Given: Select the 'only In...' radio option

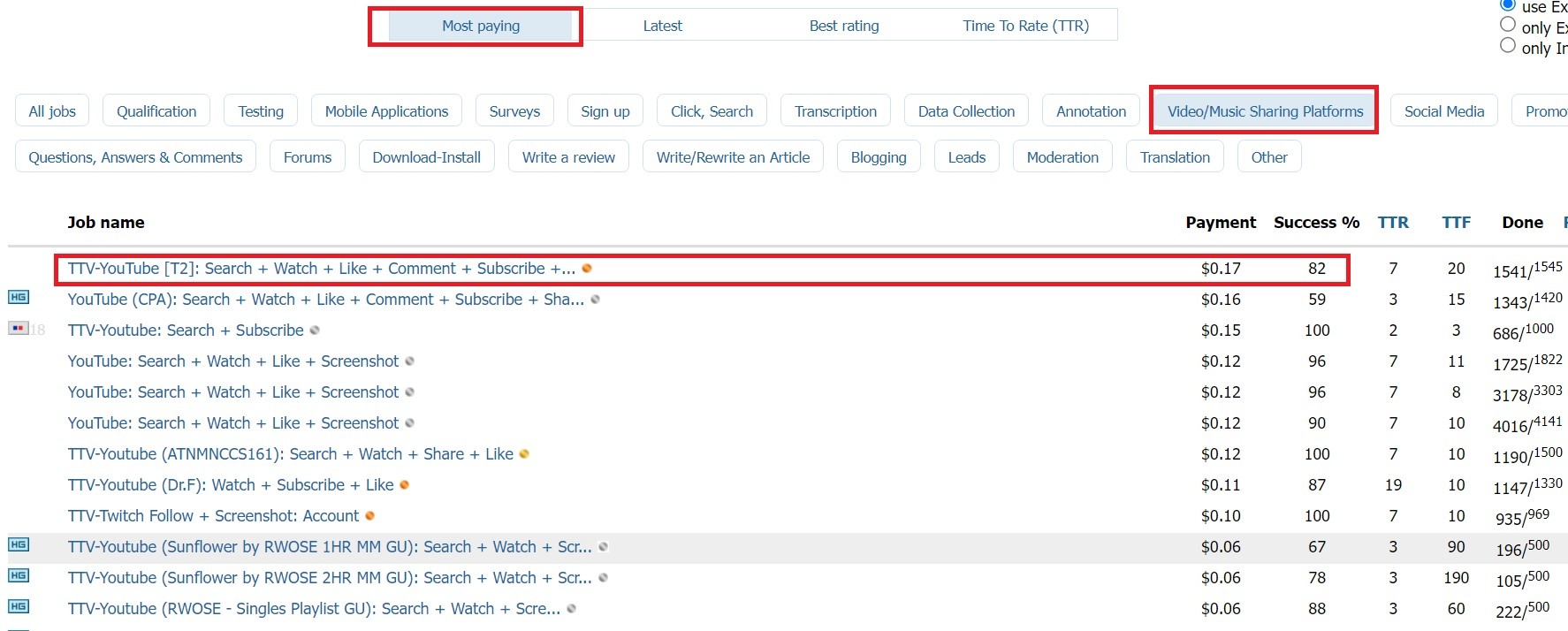Looking at the screenshot, I should click(x=1508, y=45).
